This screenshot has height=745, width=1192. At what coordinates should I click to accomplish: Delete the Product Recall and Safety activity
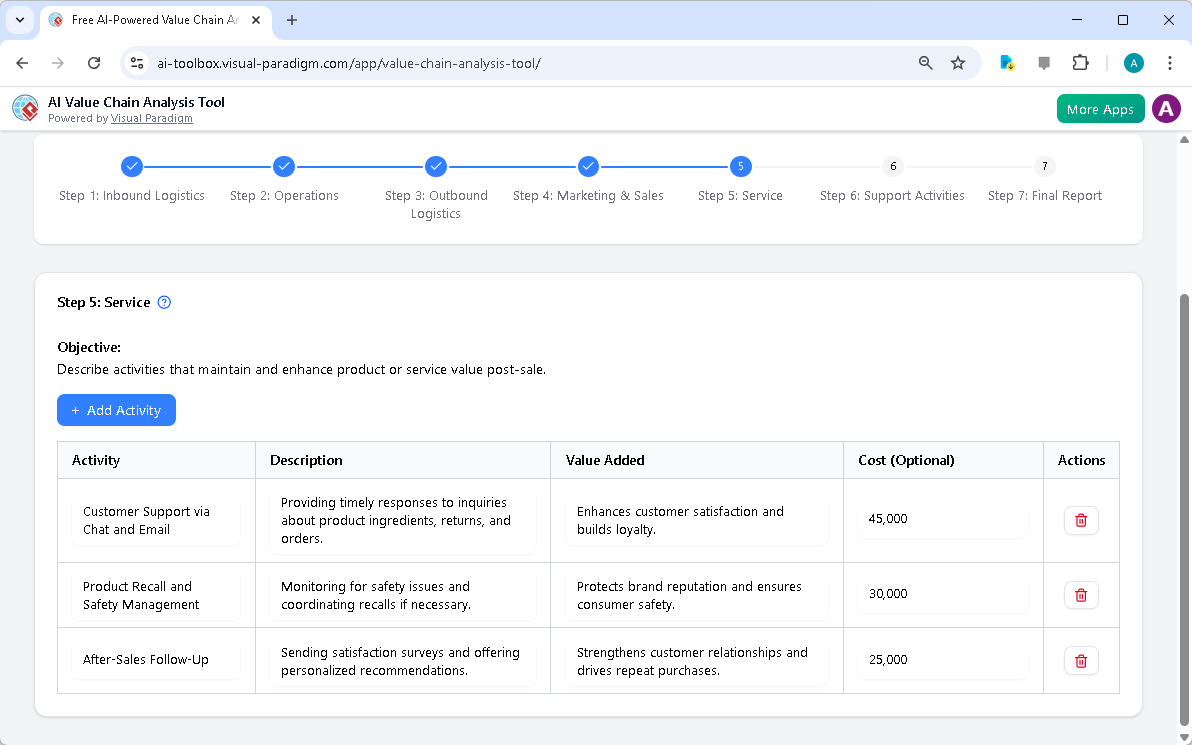point(1081,594)
